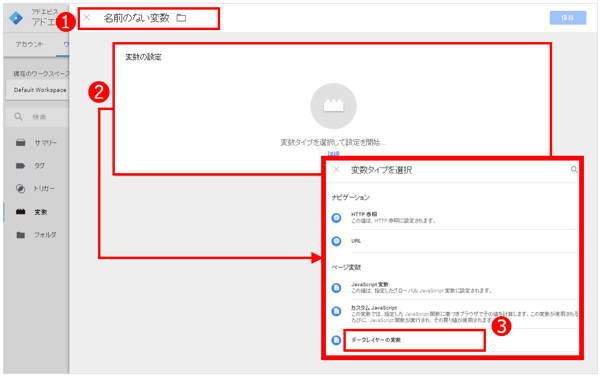Click the 保存 save button

coord(568,18)
